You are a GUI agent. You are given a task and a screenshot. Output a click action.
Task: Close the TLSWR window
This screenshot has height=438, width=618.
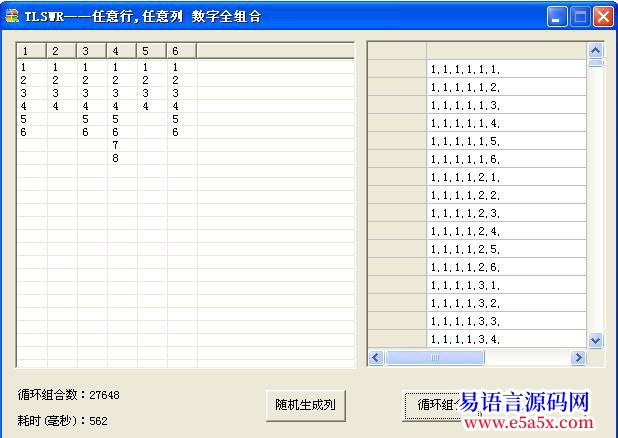(x=603, y=17)
